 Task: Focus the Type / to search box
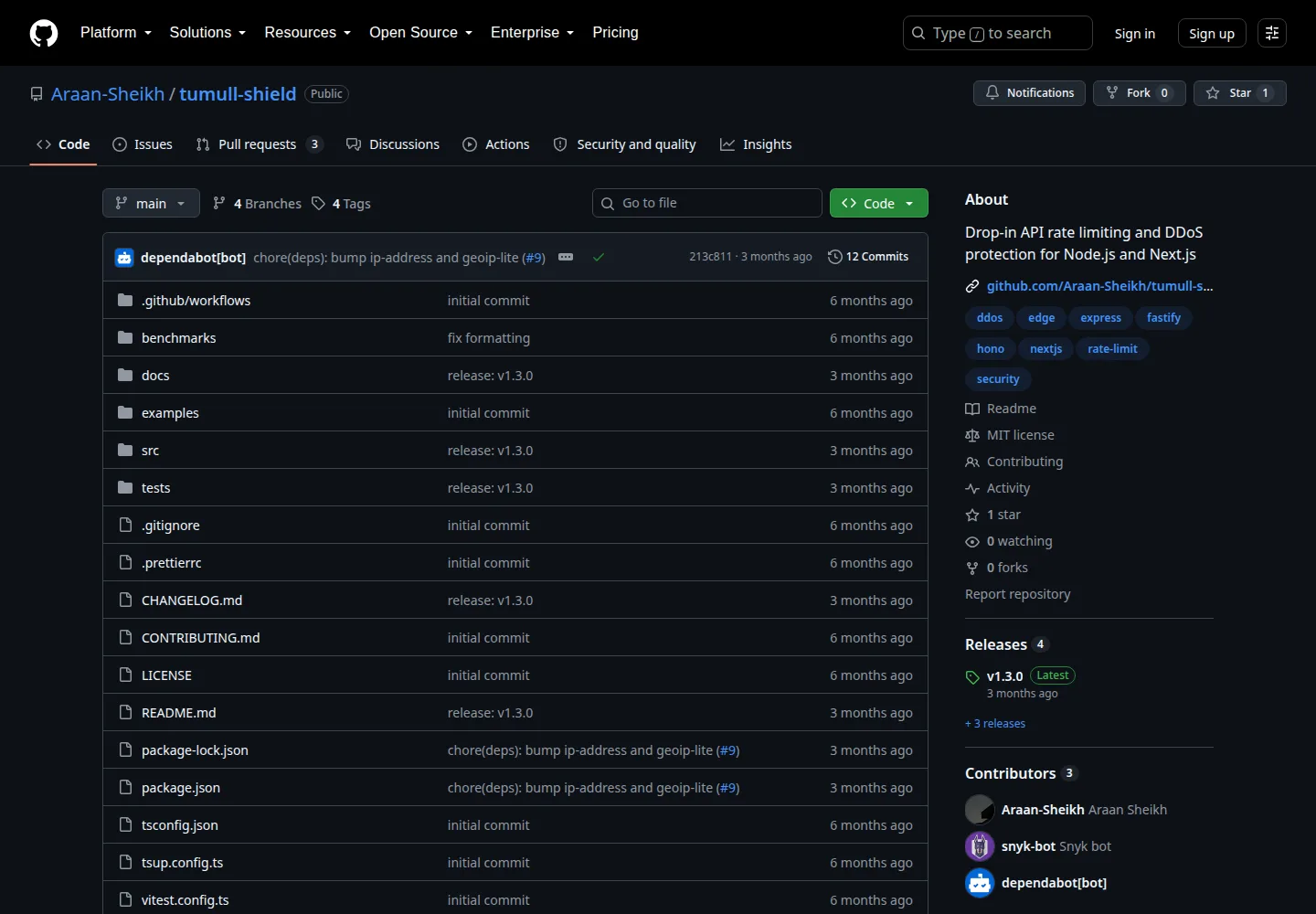pyautogui.click(x=998, y=33)
